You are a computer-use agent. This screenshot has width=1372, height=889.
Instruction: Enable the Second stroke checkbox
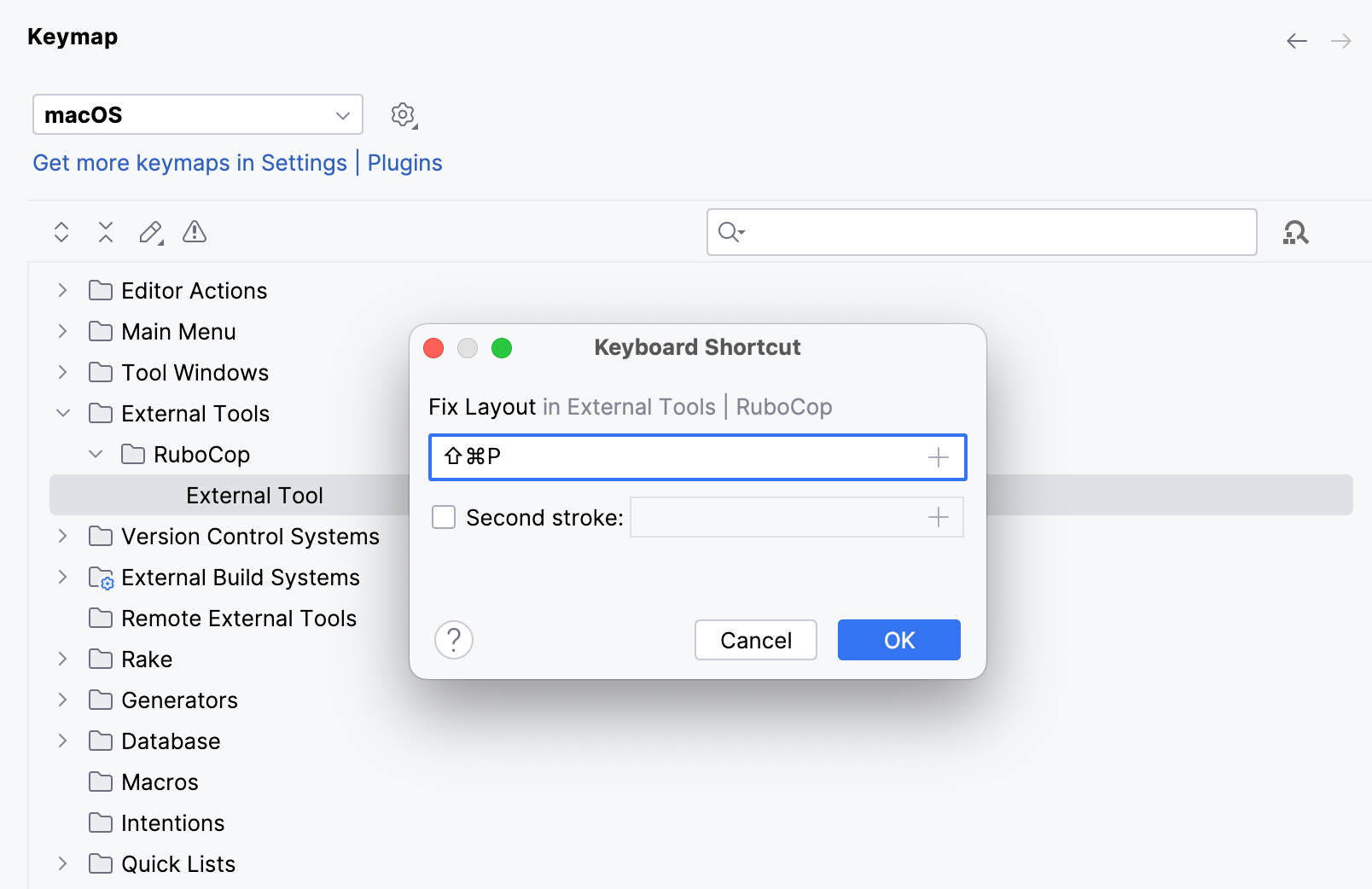444,517
